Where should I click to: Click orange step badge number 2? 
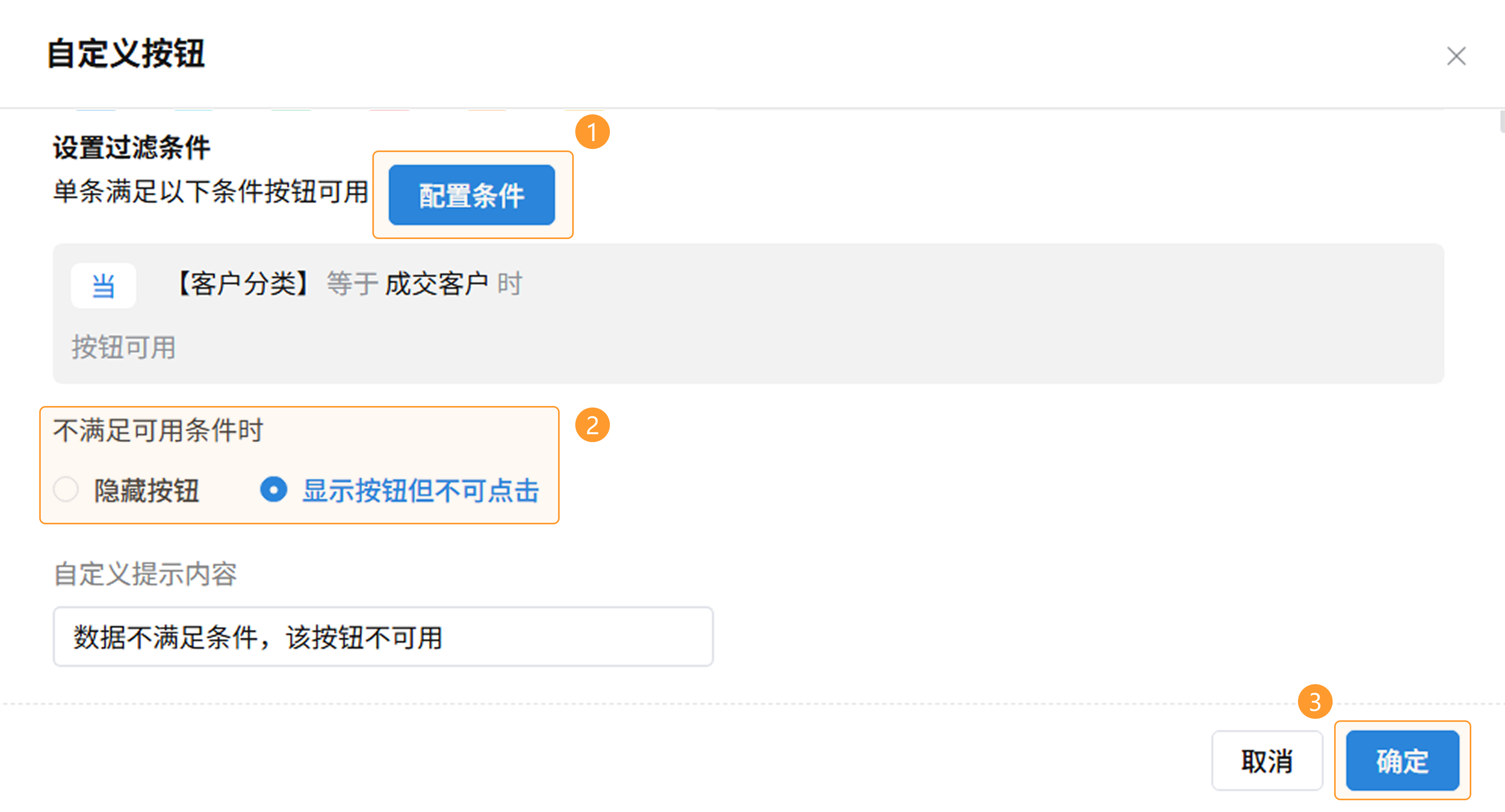click(593, 425)
